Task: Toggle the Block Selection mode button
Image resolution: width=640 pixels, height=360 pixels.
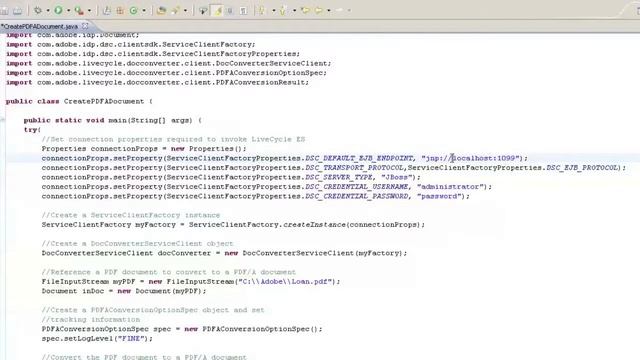Action: (x=230, y=11)
